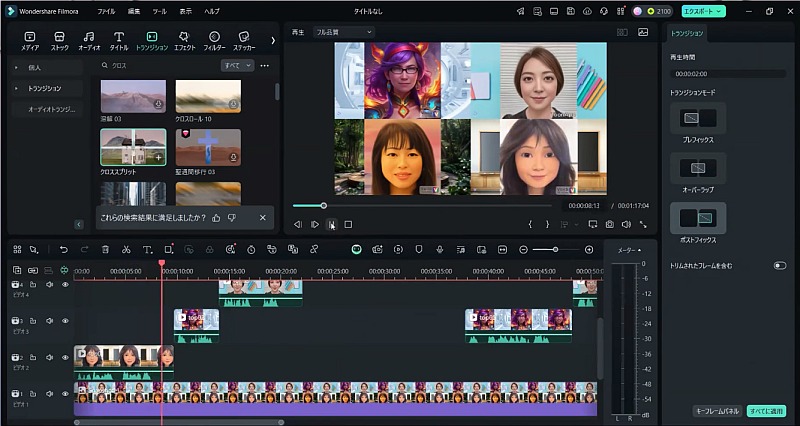The width and height of the screenshot is (800, 426).
Task: Expand the トランジション tree item
Action: point(16,88)
